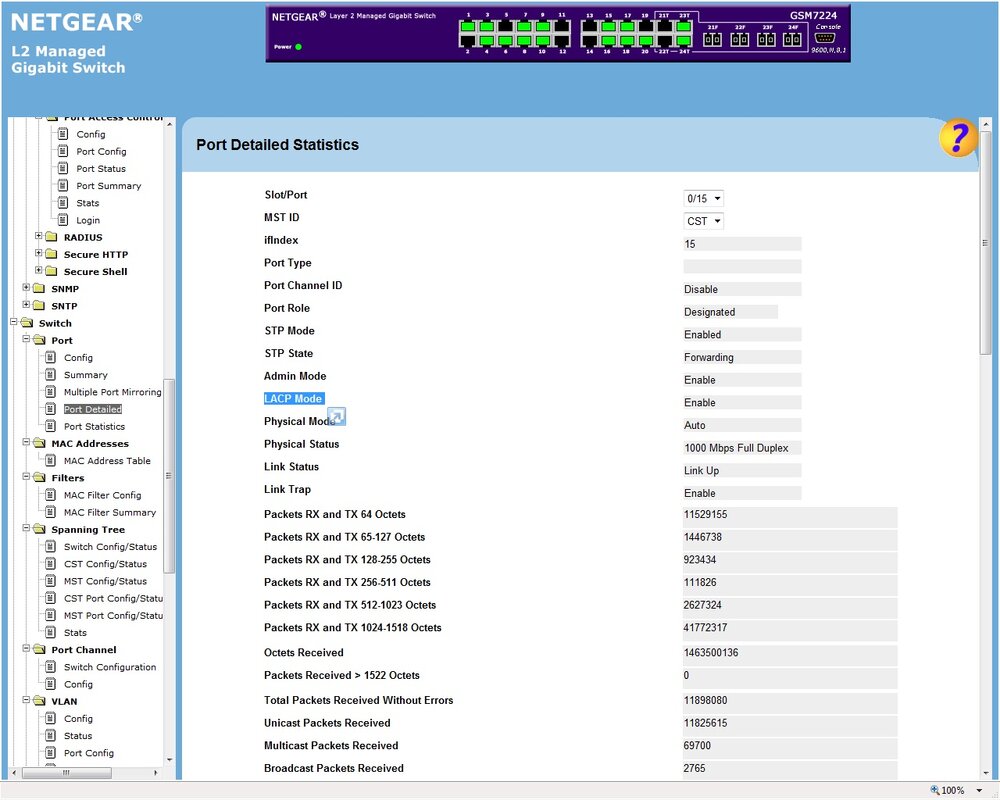The height and width of the screenshot is (800, 1000).
Task: Collapse the MAC Addresses node
Action: [x=26, y=442]
